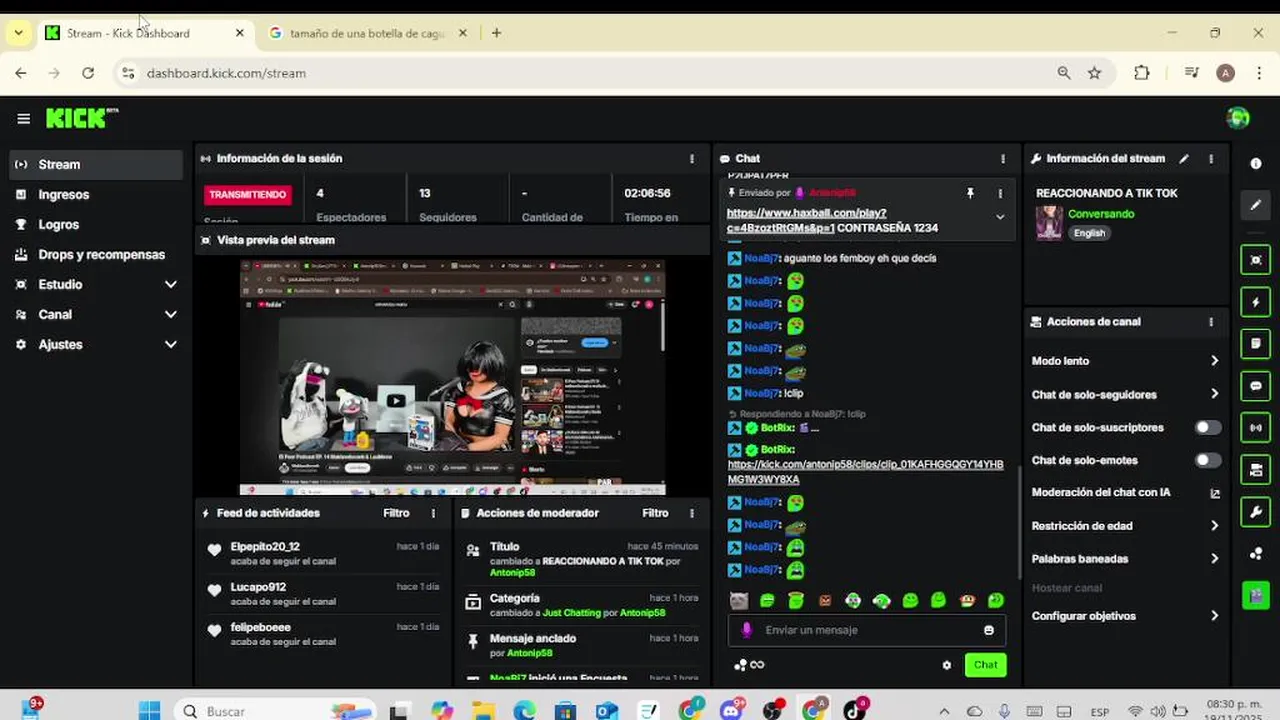Open the Windows Start menu
The width and height of the screenshot is (1280, 720).
pyautogui.click(x=150, y=711)
